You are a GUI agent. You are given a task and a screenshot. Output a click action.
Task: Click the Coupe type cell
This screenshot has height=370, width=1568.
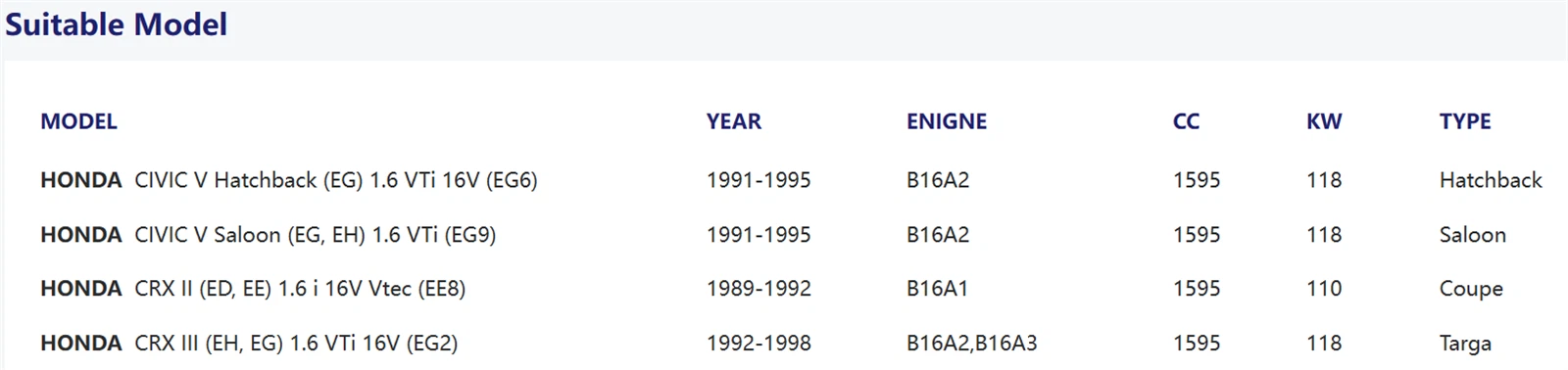tap(1471, 289)
